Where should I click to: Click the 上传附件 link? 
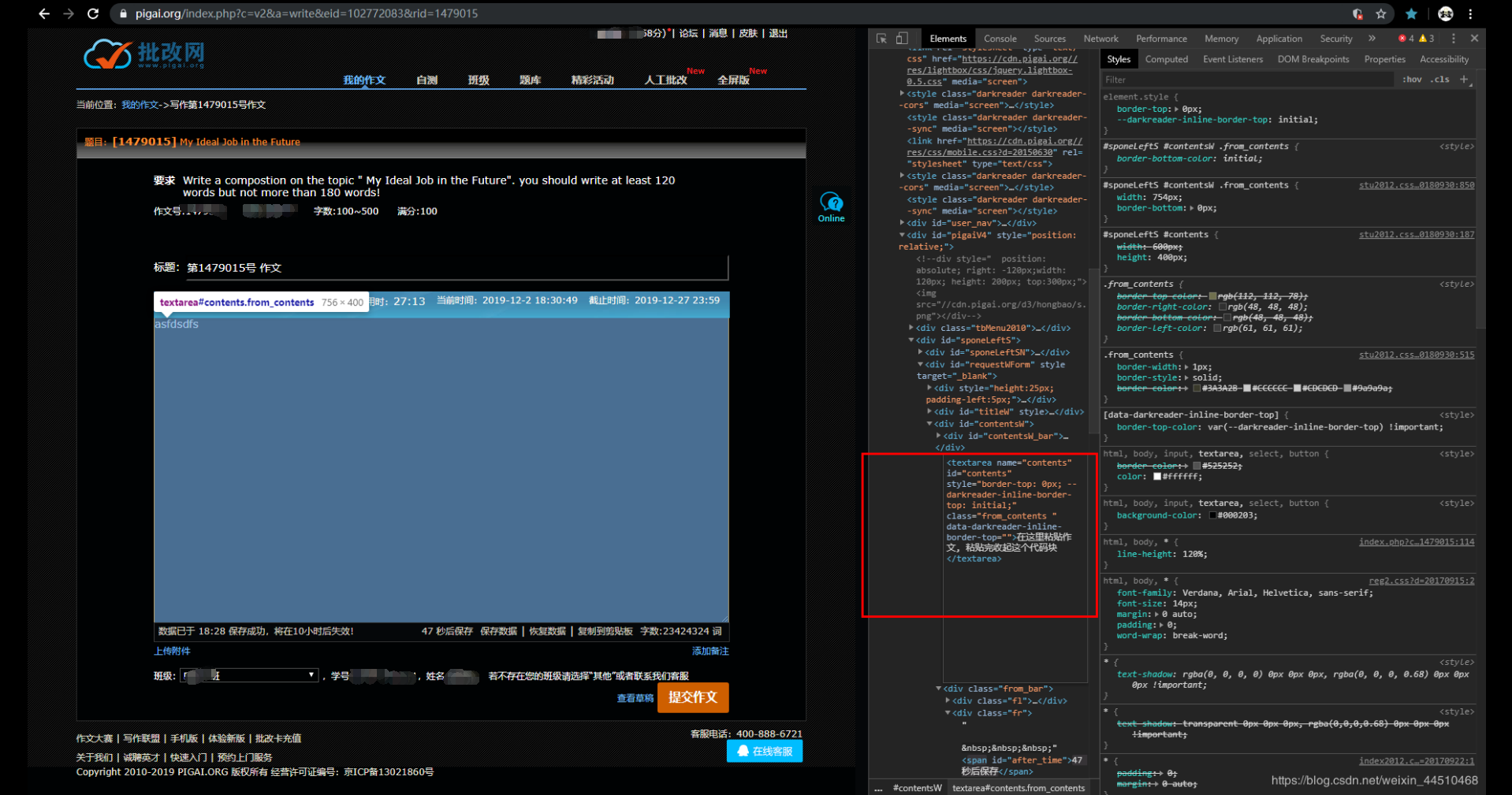[172, 651]
